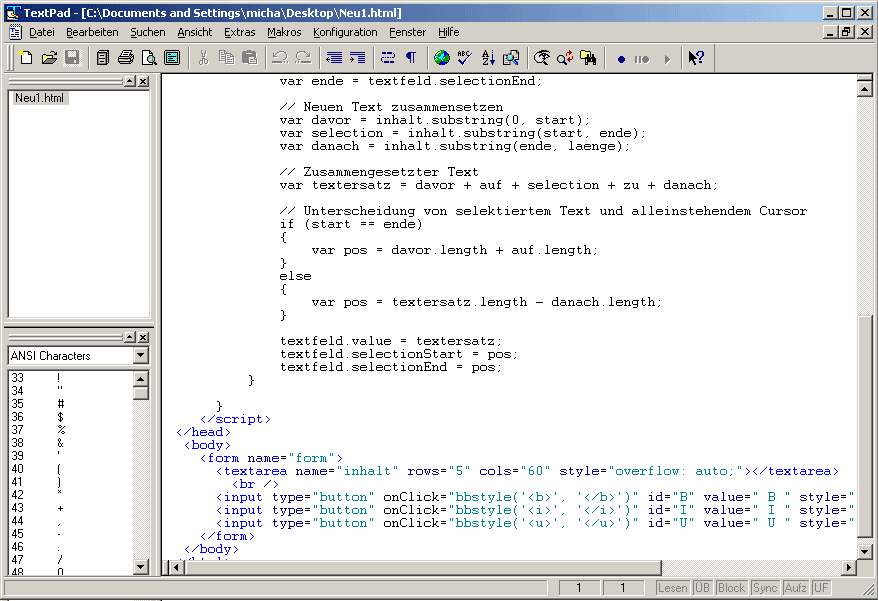
Task: Collapse the document selector panel
Action: pyautogui.click(x=129, y=81)
